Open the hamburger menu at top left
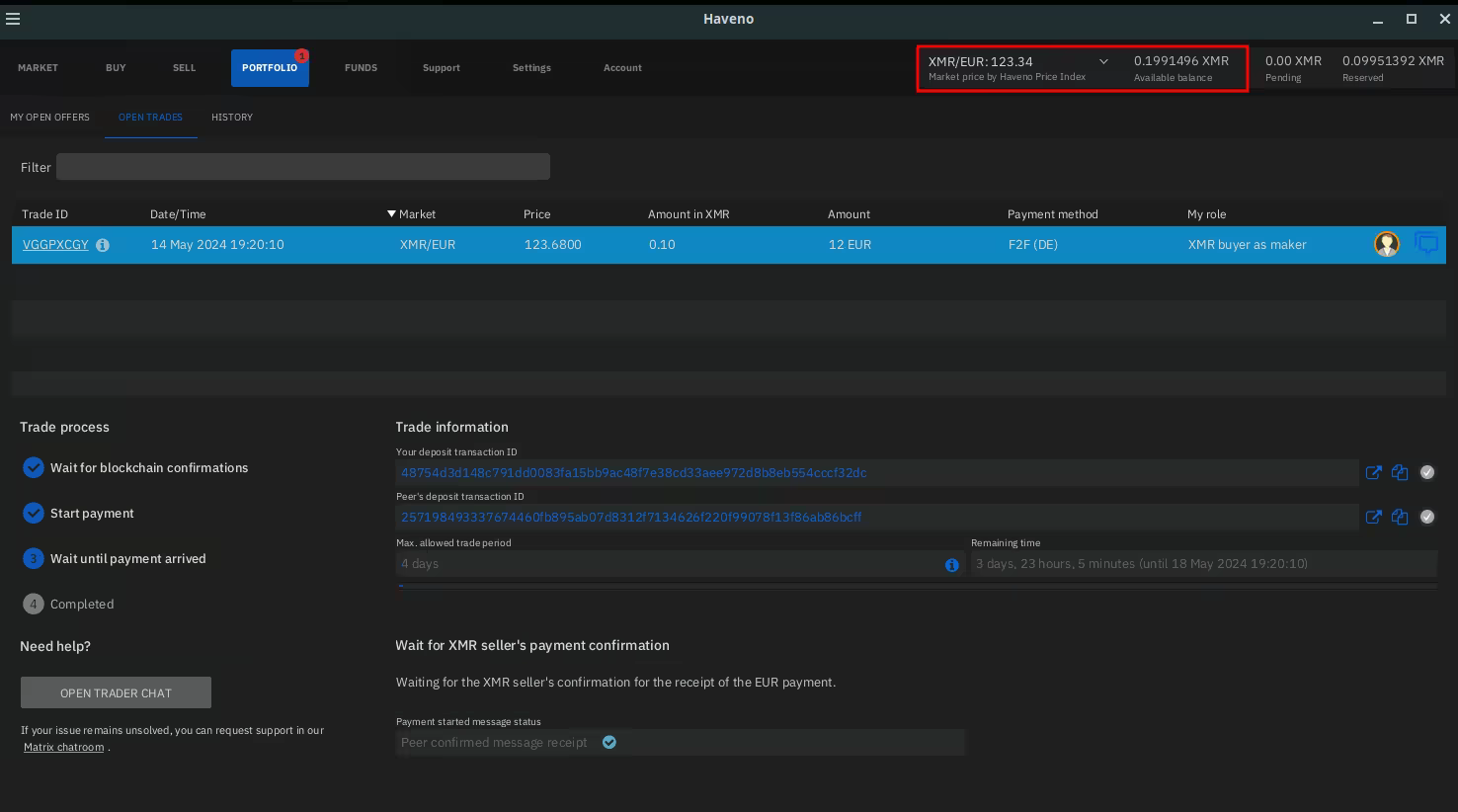 [x=13, y=19]
